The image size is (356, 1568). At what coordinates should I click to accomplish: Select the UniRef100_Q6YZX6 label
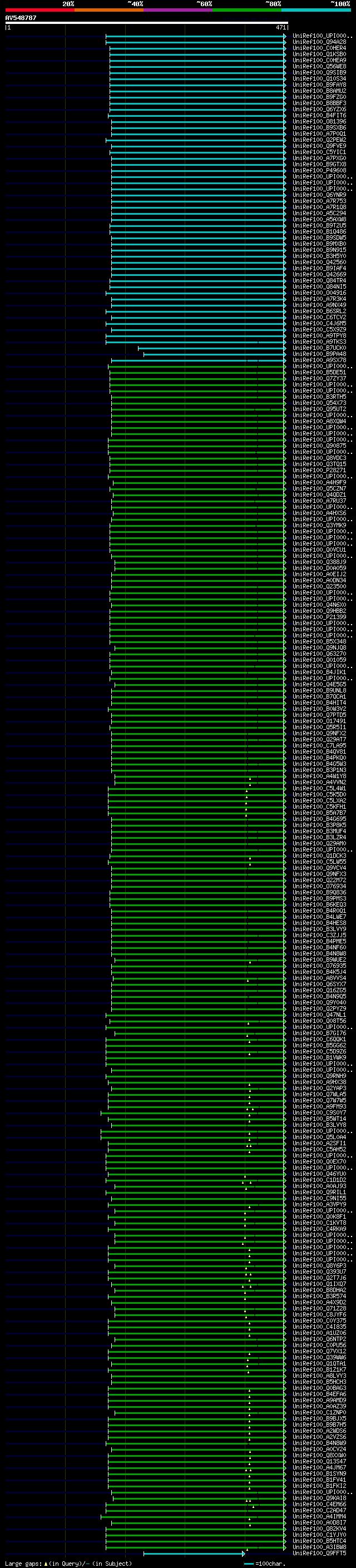tap(319, 109)
